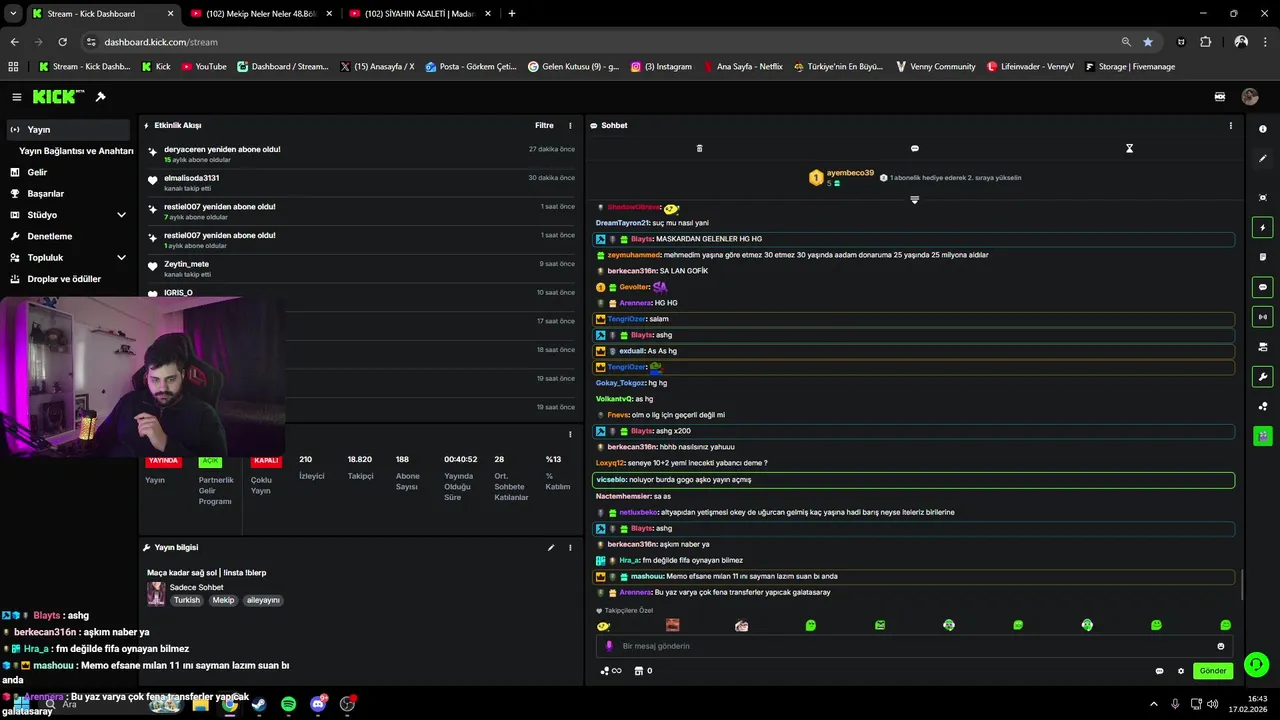
Task: Click ayembeco39 top gifter name
Action: pyautogui.click(x=850, y=173)
